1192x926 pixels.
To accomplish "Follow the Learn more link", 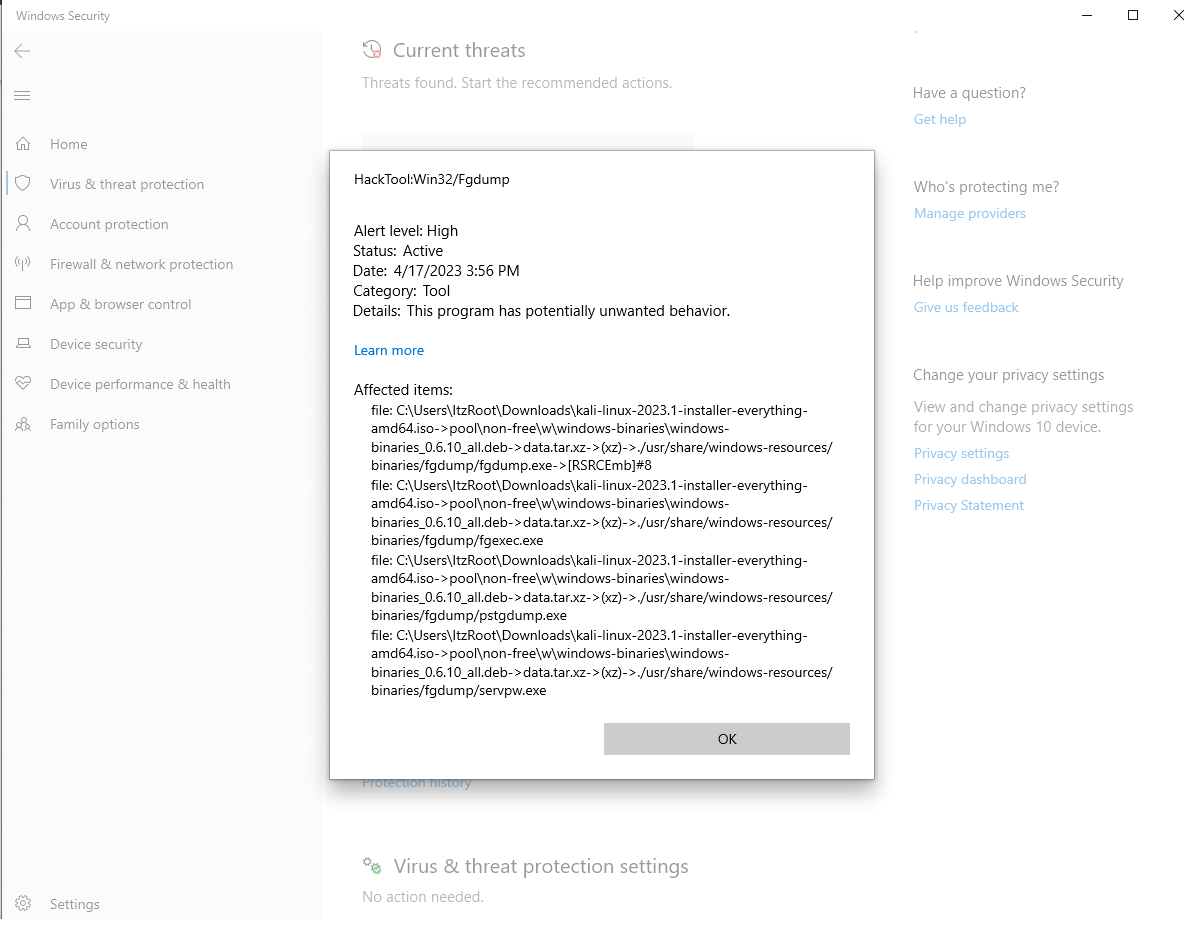I will pos(388,350).
